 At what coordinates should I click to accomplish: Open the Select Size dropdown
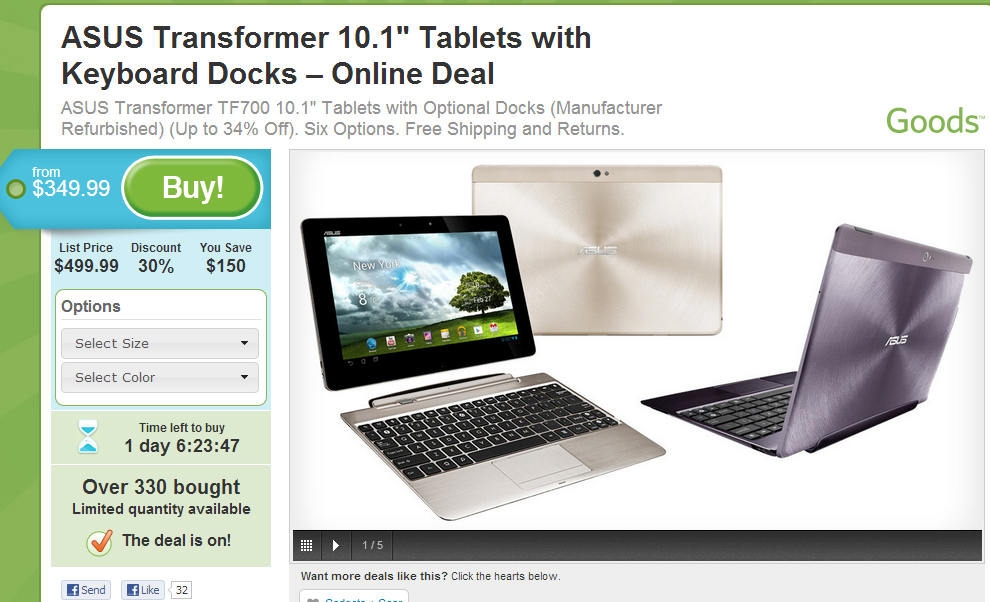(160, 343)
